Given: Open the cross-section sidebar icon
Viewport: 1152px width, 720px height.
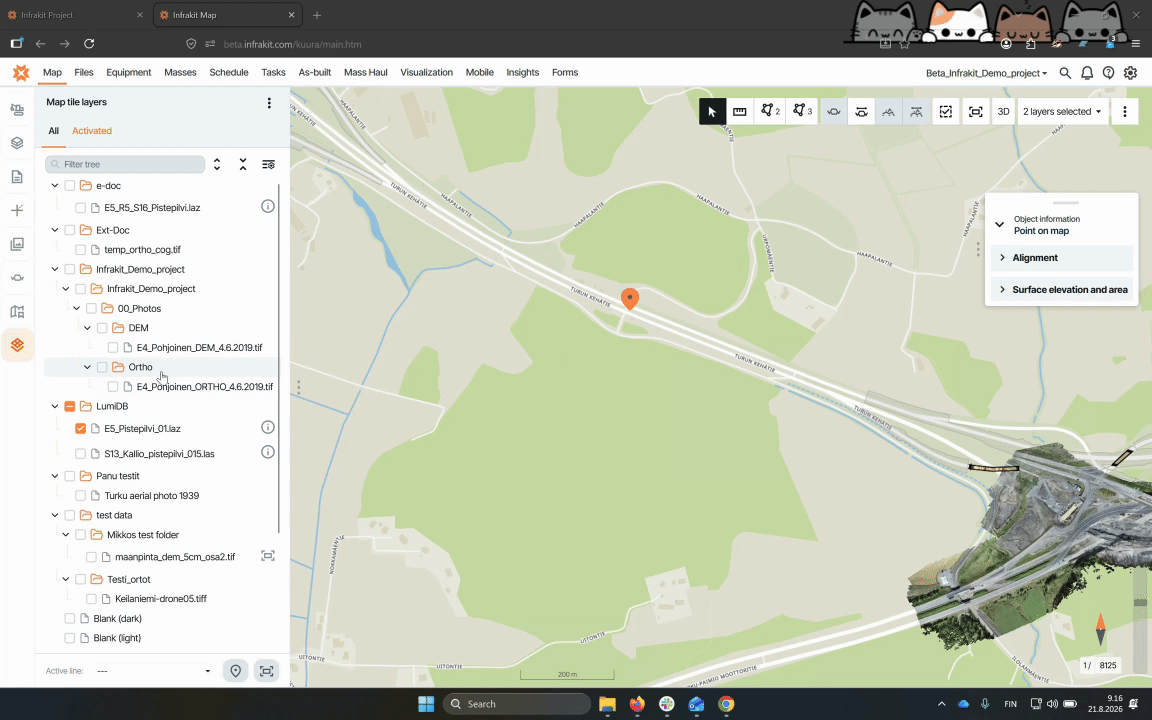Looking at the screenshot, I should point(17,278).
